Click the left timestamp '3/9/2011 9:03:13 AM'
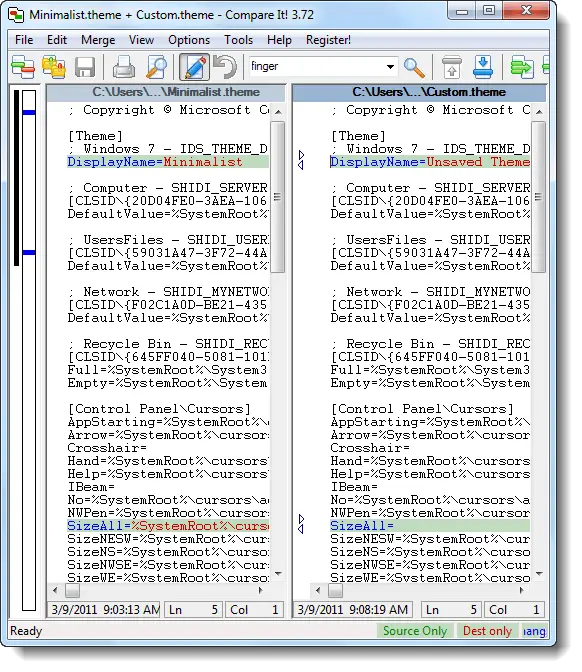This screenshot has height=672, width=582. coord(105,609)
